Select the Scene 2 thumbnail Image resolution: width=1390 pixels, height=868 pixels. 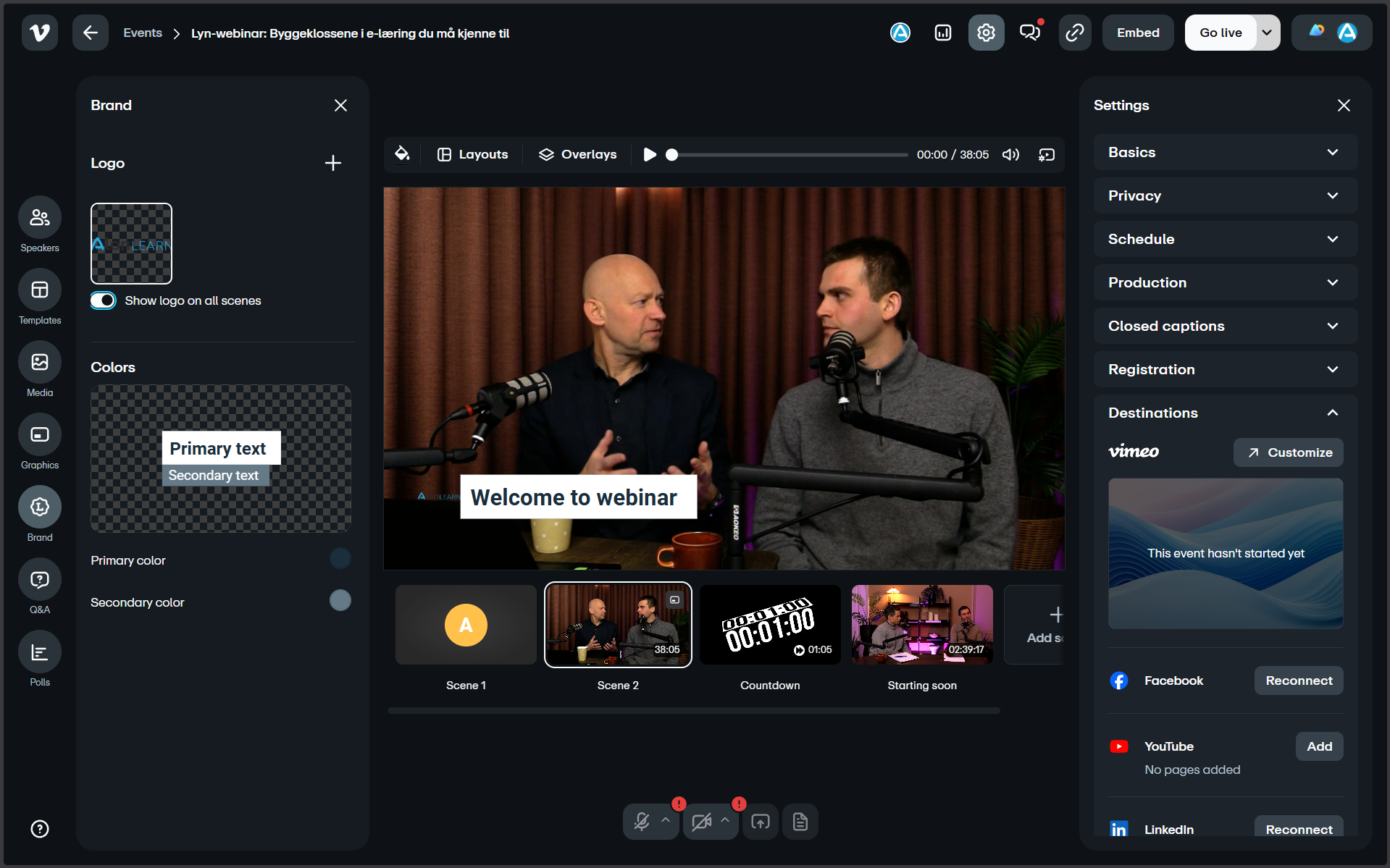pyautogui.click(x=618, y=625)
